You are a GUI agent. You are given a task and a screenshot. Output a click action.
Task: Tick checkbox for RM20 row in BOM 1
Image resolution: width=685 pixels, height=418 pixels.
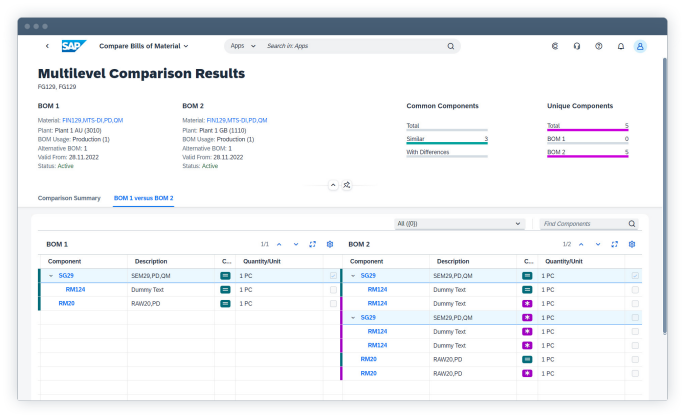click(x=333, y=303)
